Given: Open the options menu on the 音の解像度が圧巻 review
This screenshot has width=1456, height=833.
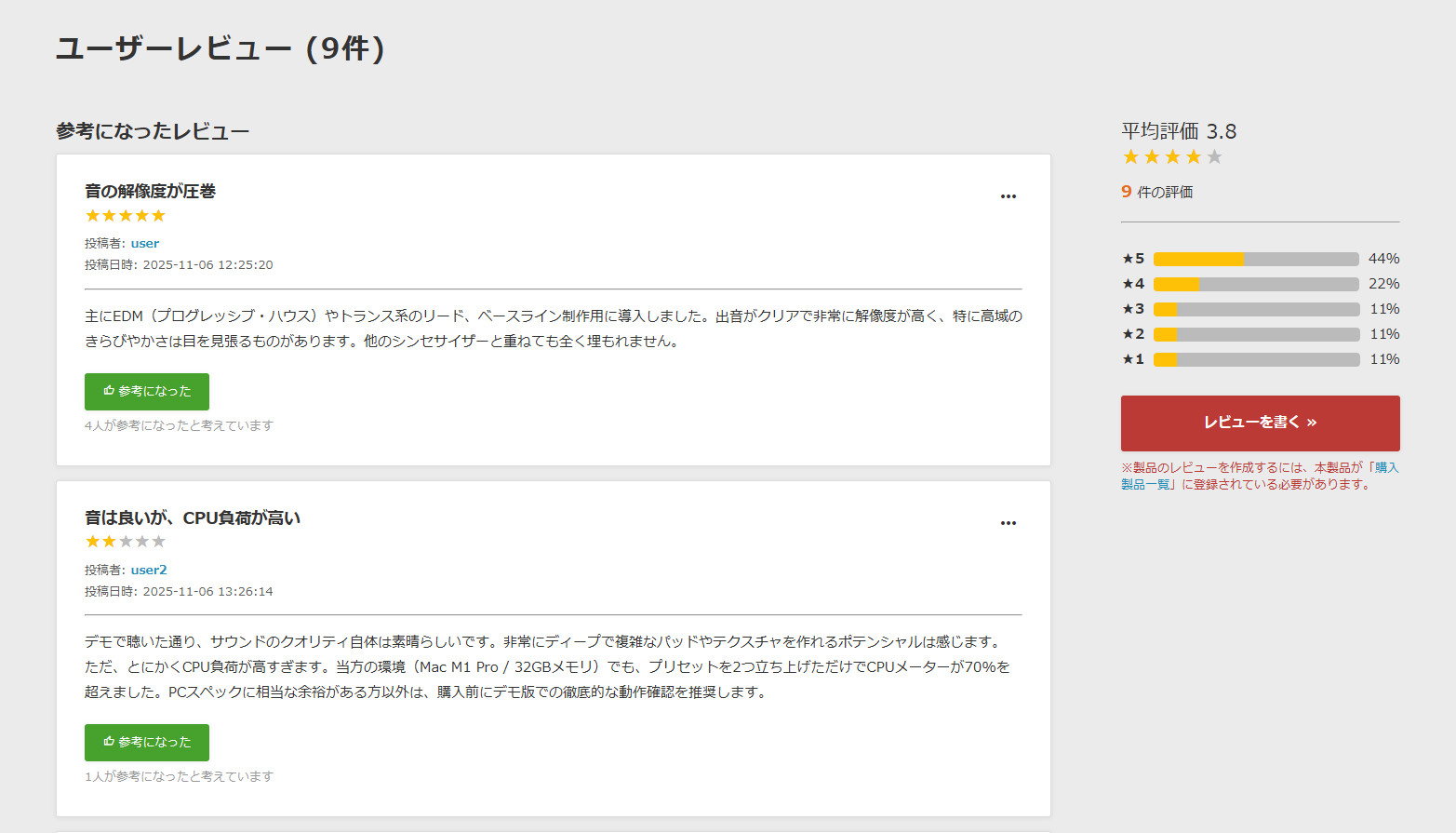Looking at the screenshot, I should click(x=1008, y=196).
